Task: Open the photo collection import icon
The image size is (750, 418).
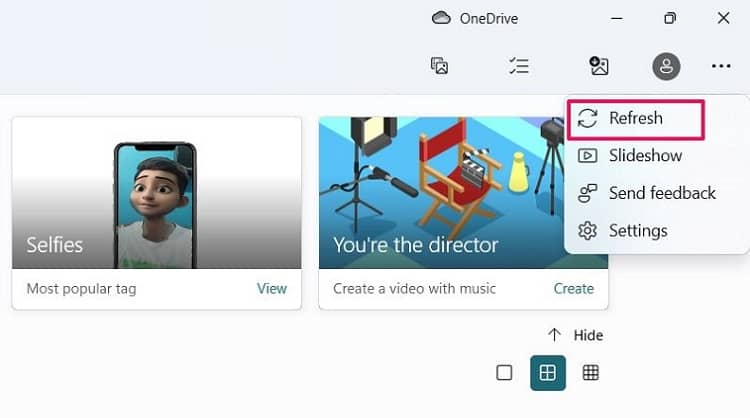Action: [x=439, y=66]
